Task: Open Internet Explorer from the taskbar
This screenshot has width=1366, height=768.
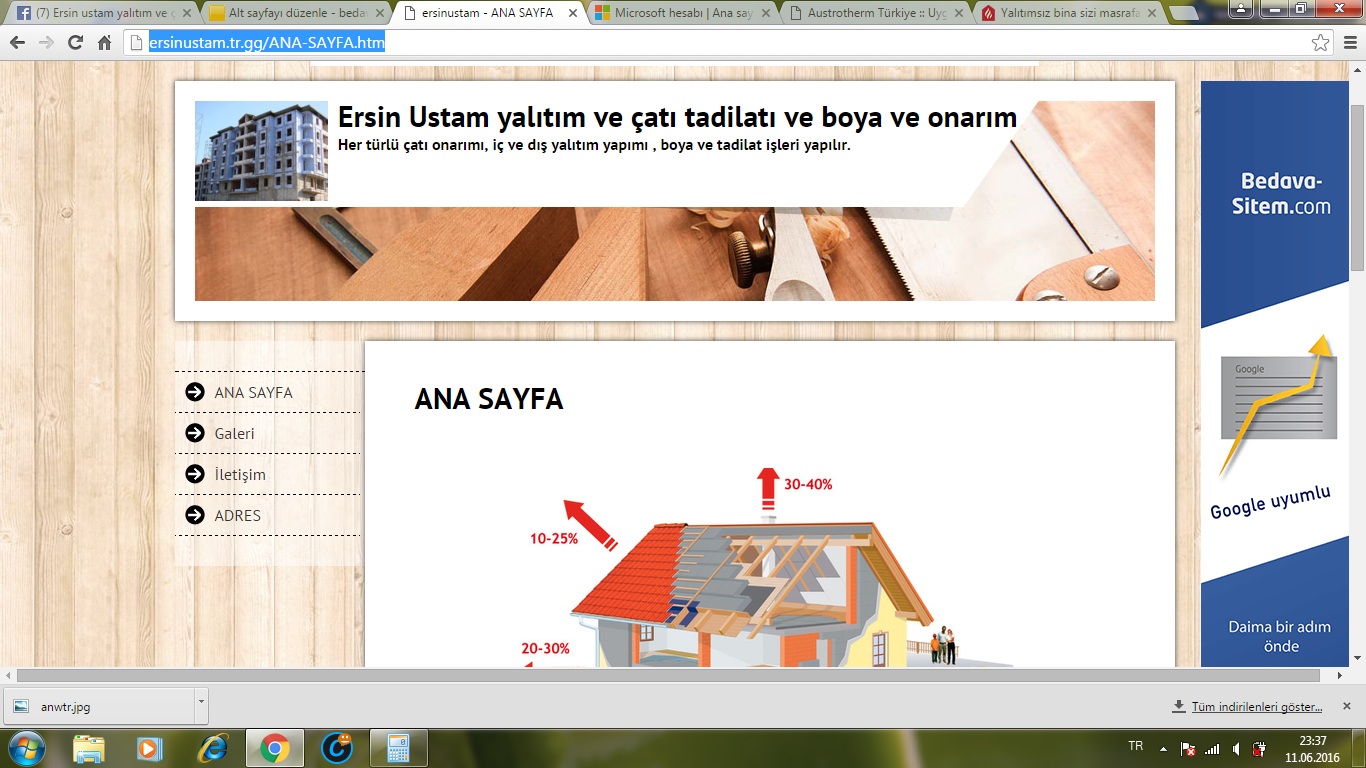Action: (x=212, y=748)
